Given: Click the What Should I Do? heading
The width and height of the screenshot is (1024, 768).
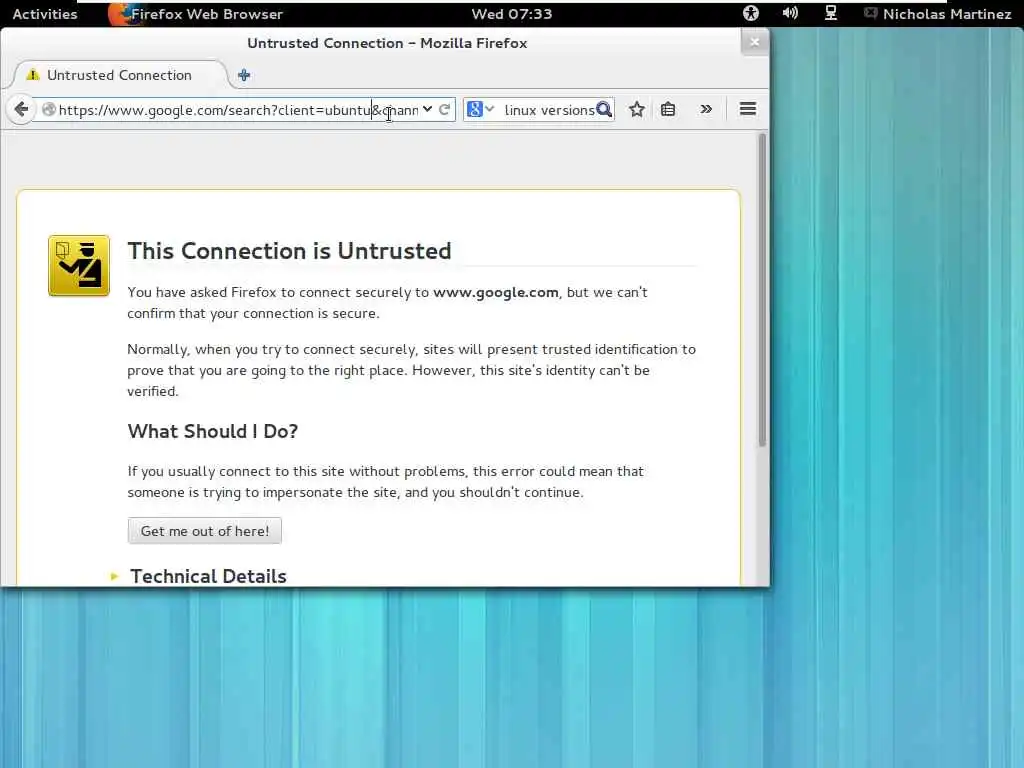Looking at the screenshot, I should click(213, 431).
